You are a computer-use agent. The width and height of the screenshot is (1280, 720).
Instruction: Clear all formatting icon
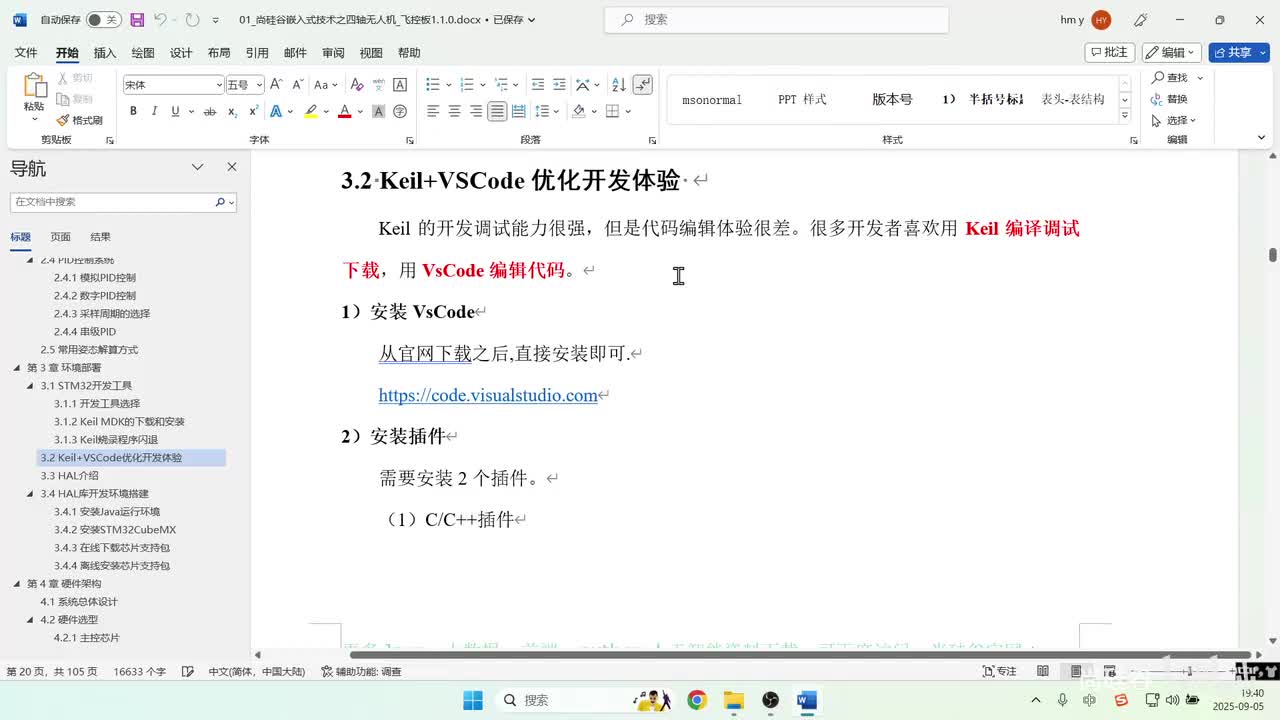(356, 85)
